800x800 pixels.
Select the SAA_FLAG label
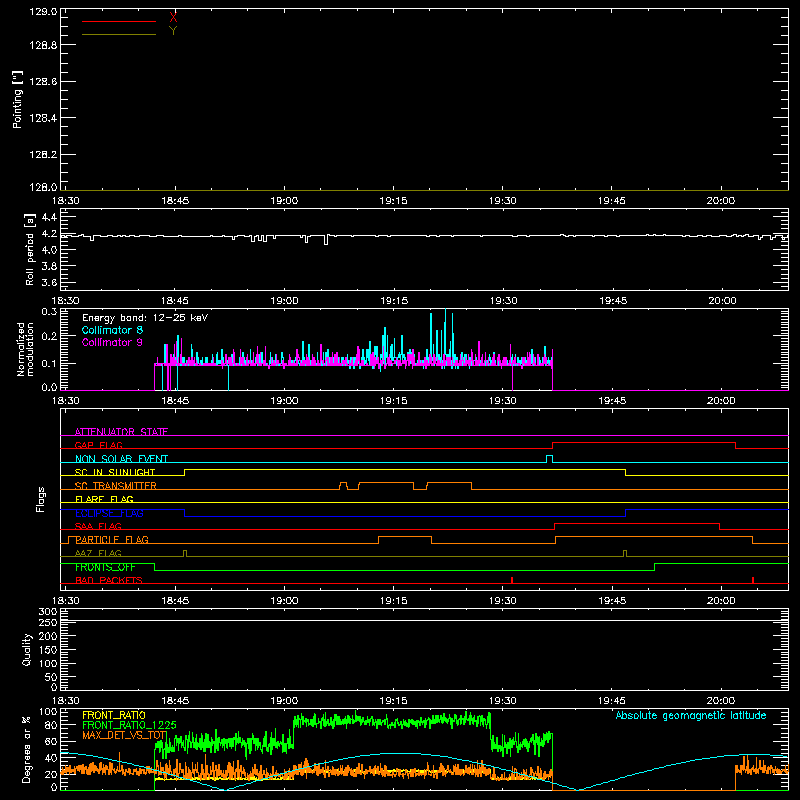pos(98,526)
